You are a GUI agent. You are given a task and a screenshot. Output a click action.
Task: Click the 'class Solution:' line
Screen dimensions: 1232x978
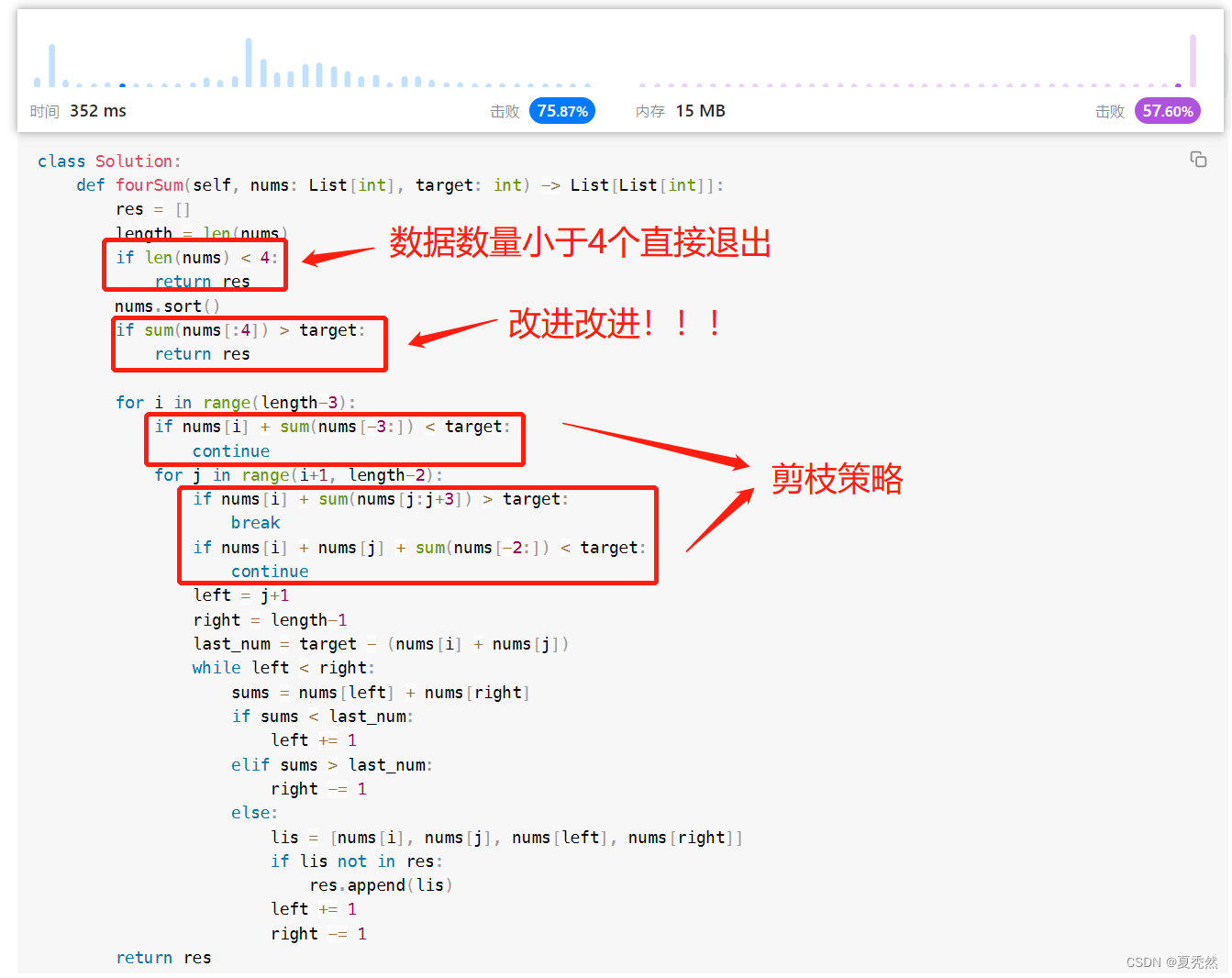(109, 161)
